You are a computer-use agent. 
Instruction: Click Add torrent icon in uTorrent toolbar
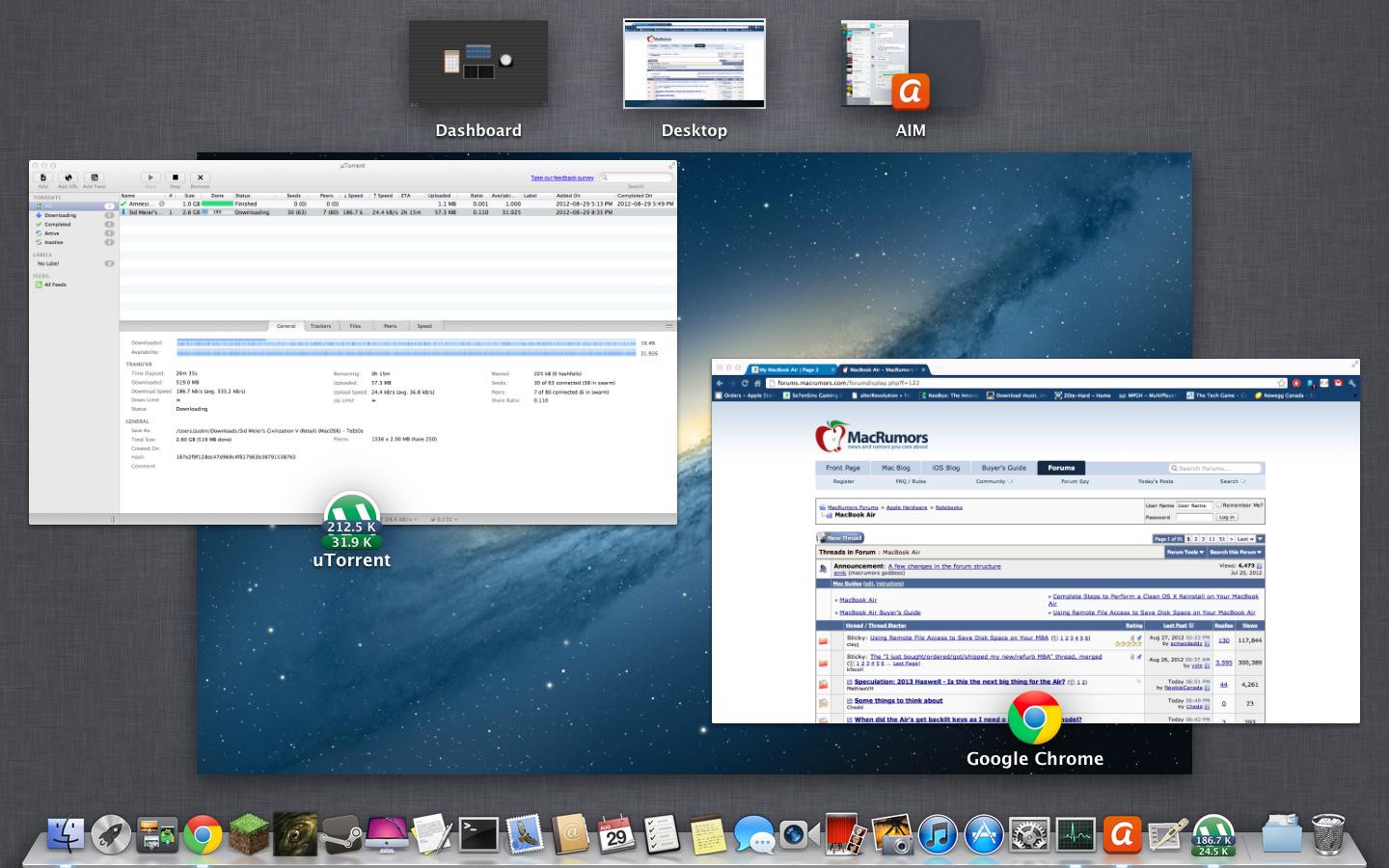[43, 177]
